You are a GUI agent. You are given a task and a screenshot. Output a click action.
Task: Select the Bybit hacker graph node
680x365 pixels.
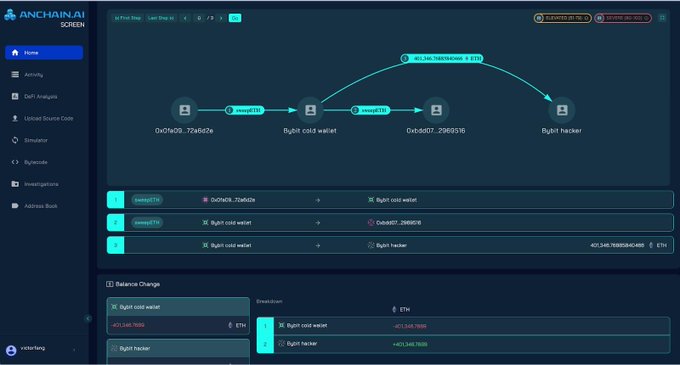pos(562,110)
